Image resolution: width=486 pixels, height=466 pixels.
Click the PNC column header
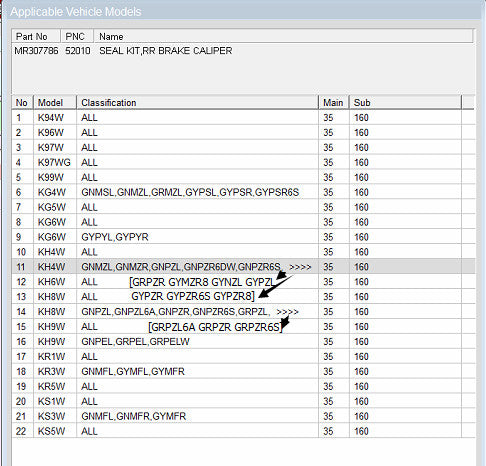point(77,36)
